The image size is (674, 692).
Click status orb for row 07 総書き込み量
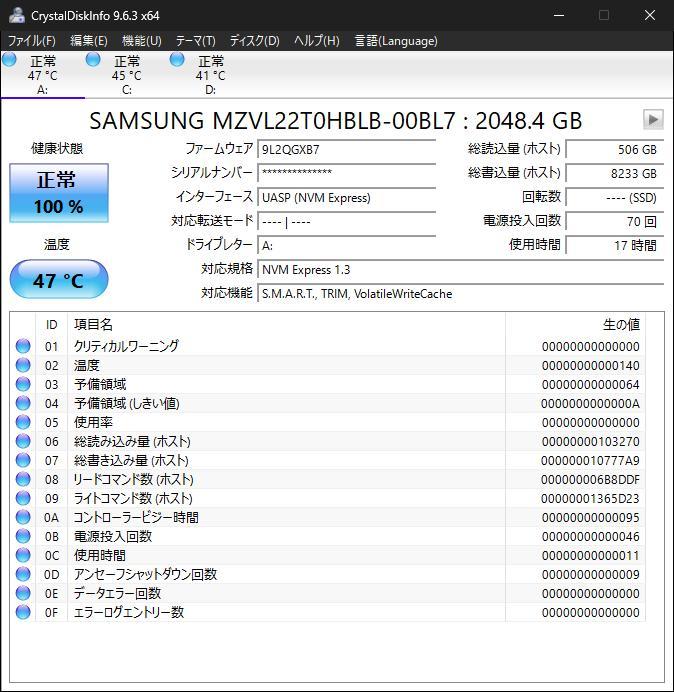tap(23, 460)
